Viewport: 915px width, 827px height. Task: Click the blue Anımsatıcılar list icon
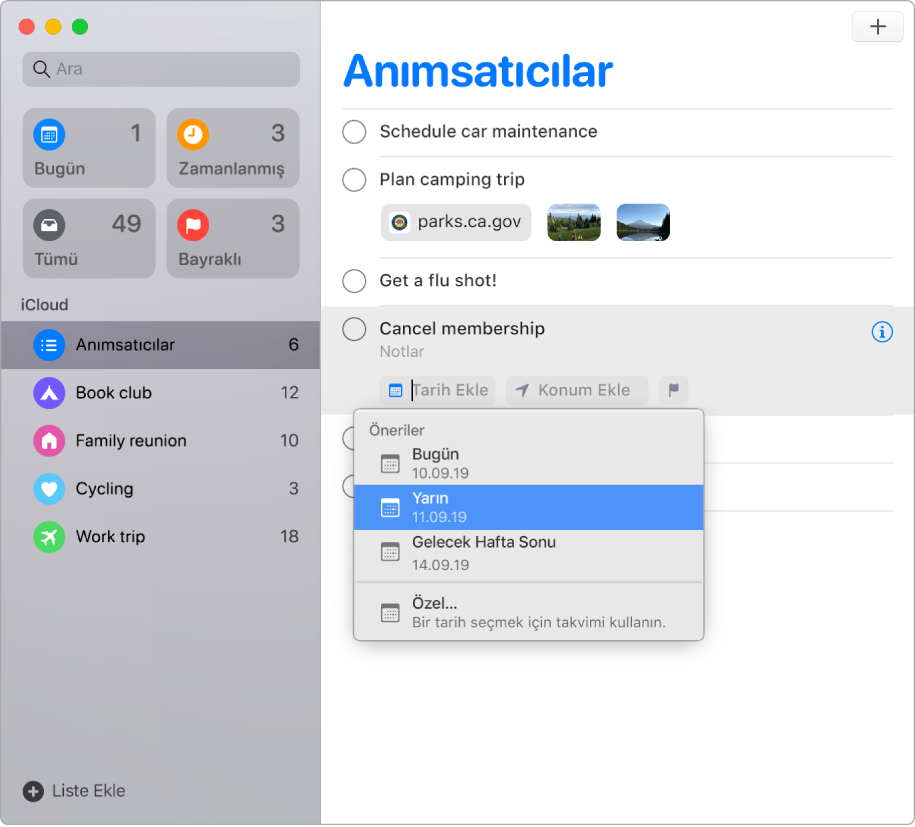[49, 345]
